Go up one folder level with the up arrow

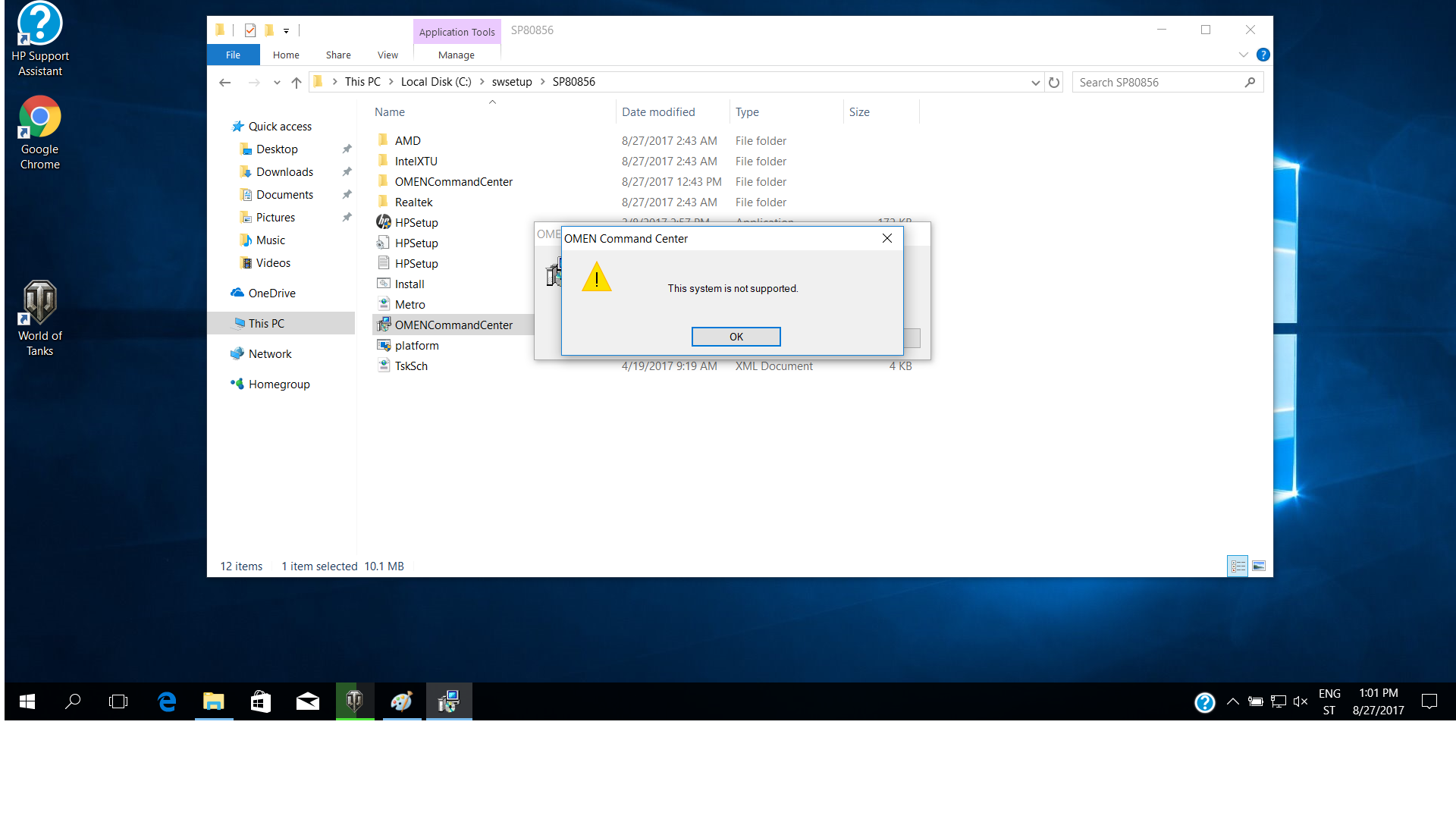click(x=297, y=82)
